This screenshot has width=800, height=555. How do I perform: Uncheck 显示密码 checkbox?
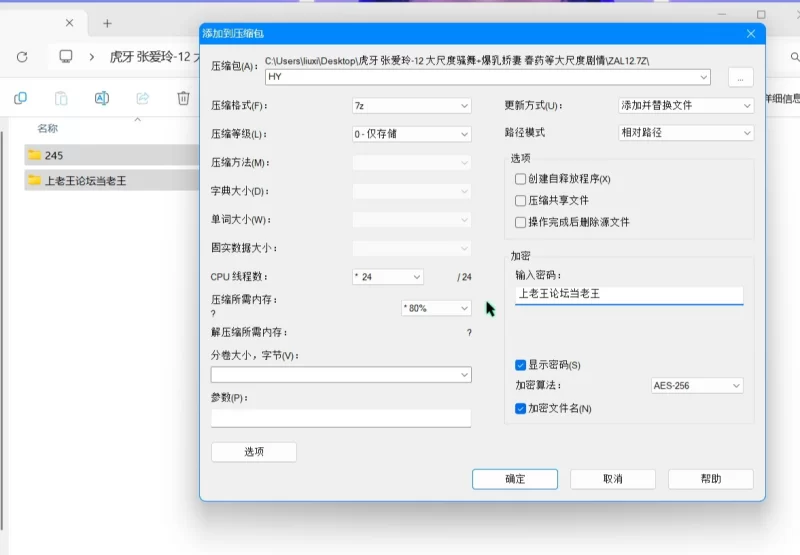[520, 365]
